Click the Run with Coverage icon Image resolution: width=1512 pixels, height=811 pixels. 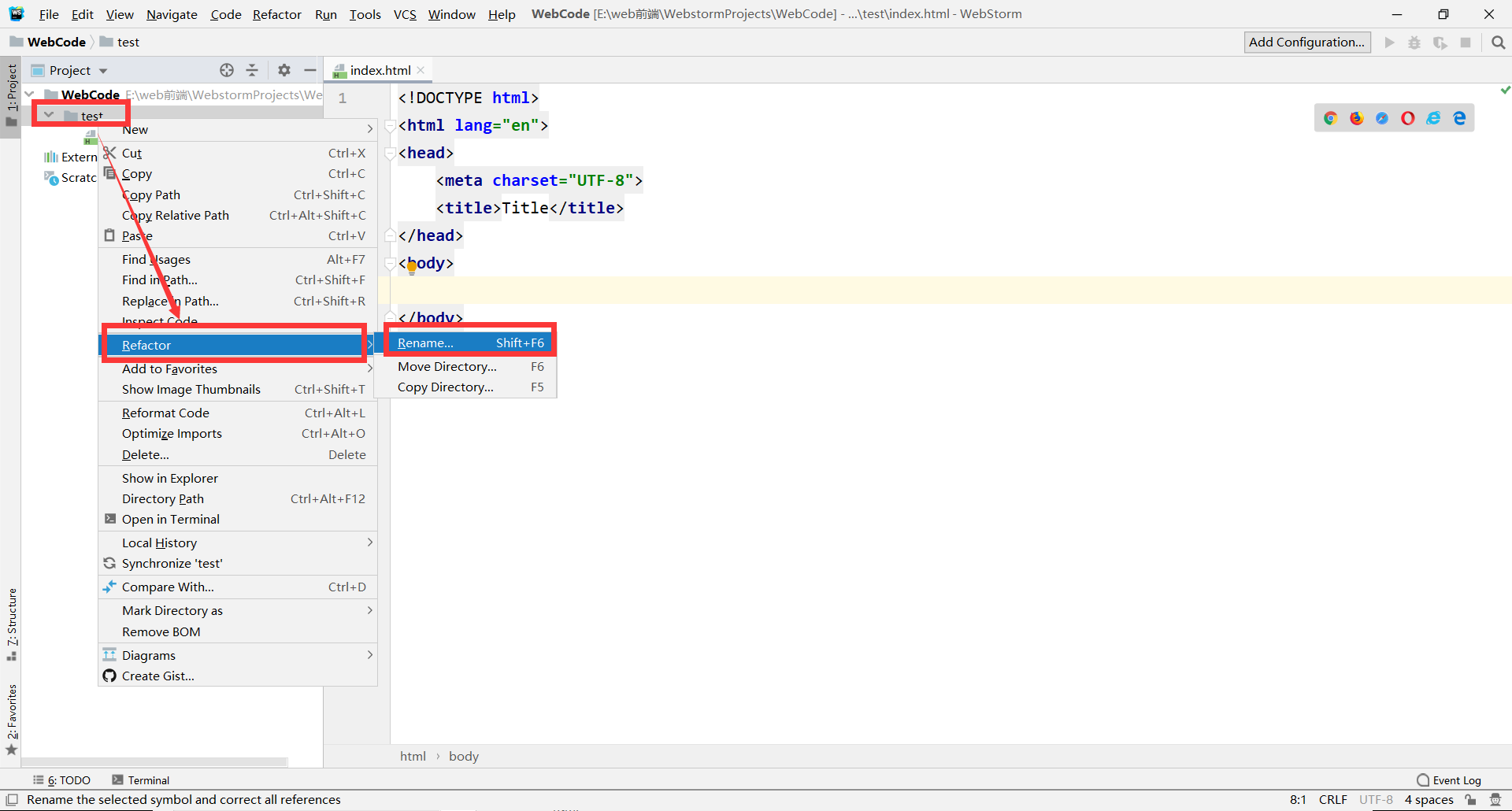pos(1440,43)
